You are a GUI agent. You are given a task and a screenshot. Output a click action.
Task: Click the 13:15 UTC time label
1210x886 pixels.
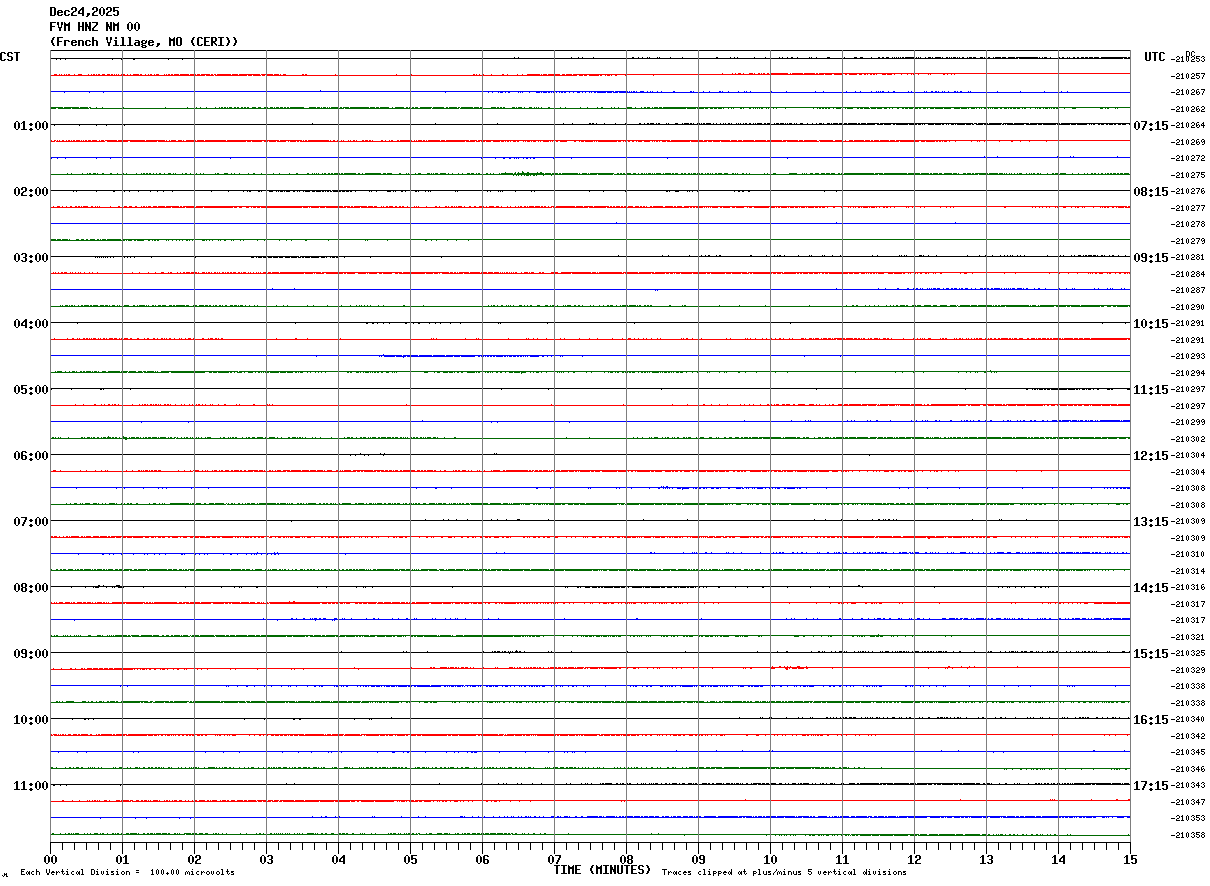pos(1150,521)
